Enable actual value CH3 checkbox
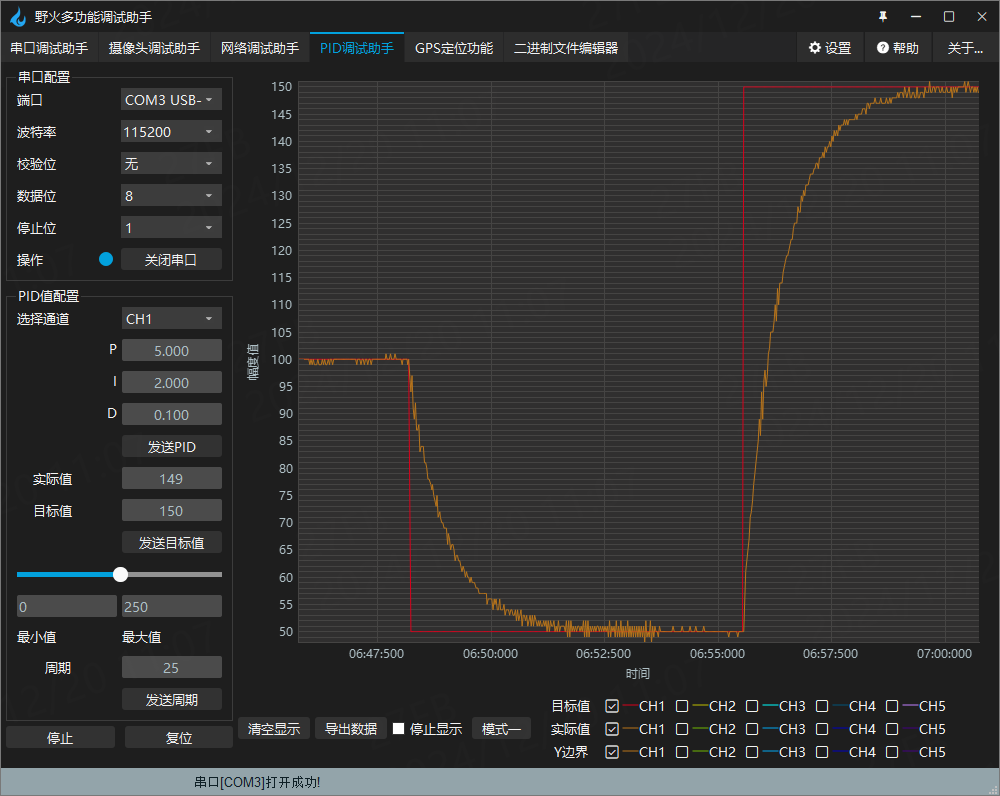1000x796 pixels. coord(752,729)
